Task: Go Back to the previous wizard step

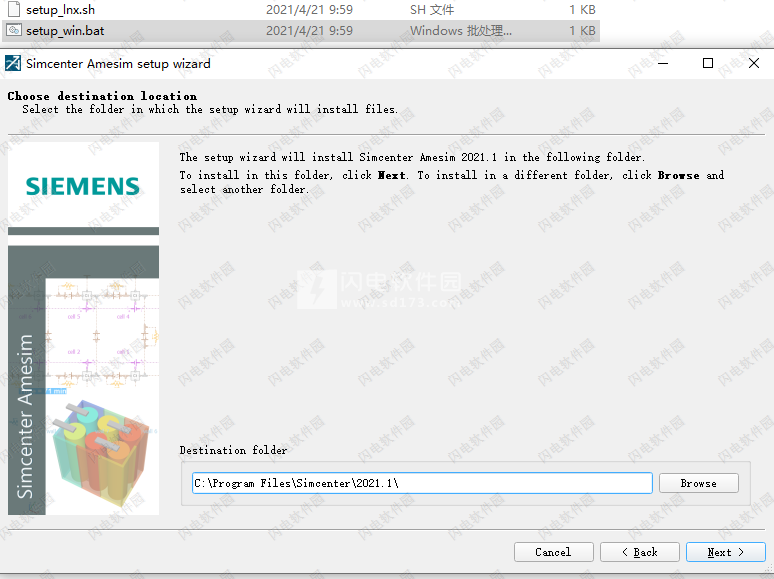Action: [x=640, y=552]
